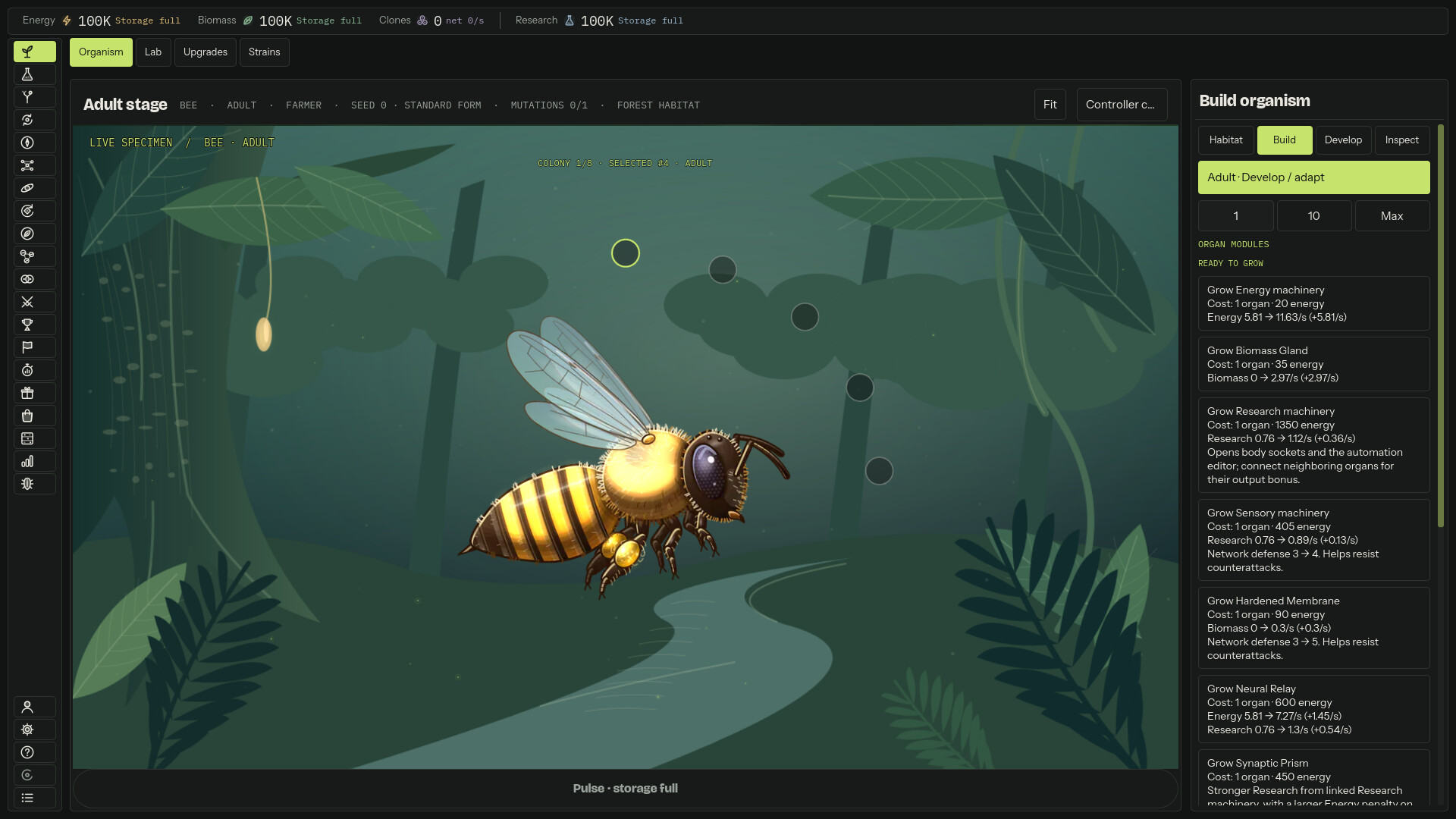Switch to the Upgrades tab
Viewport: 1456px width, 819px height.
(205, 52)
